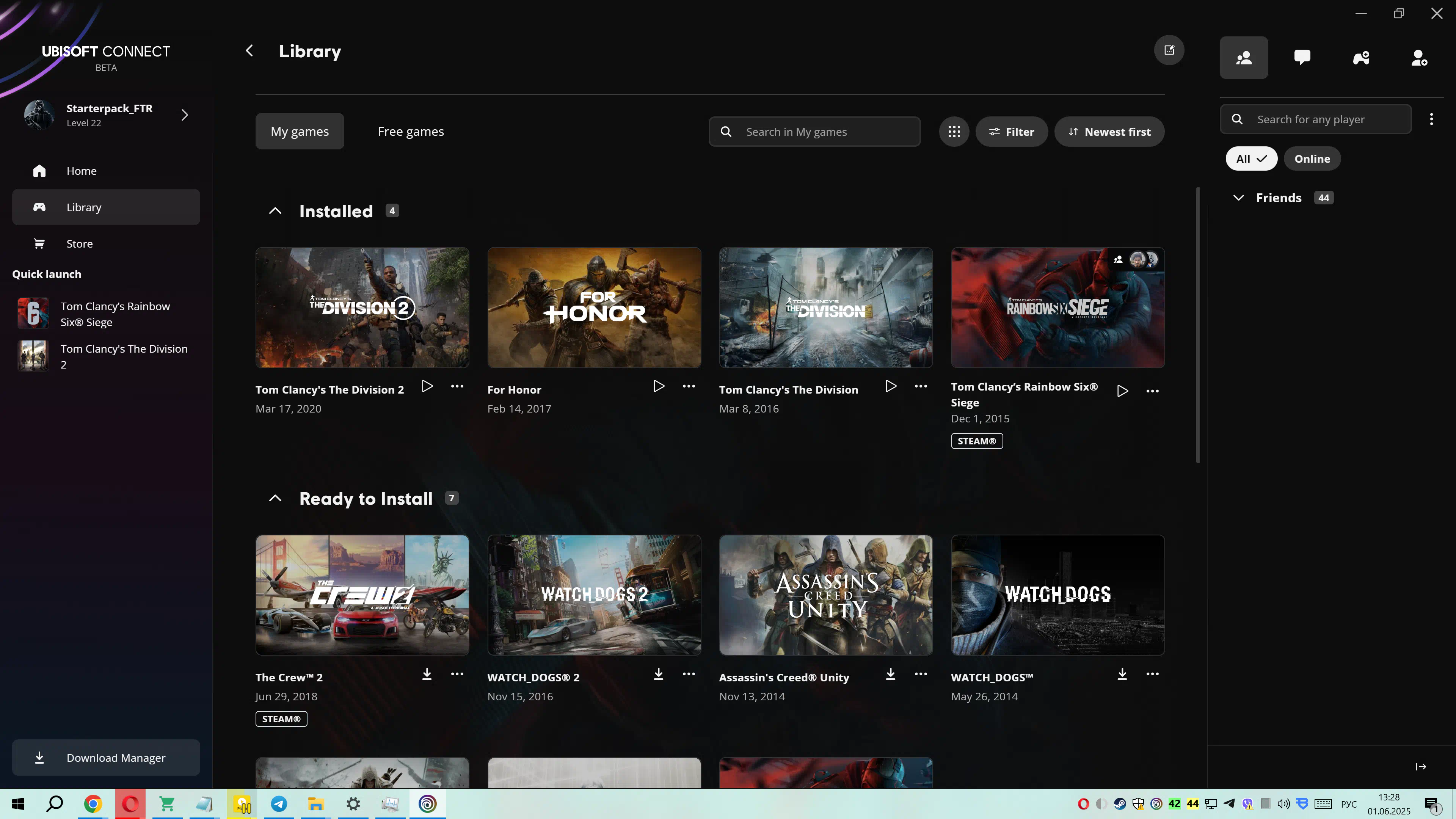This screenshot has width=1456, height=819.
Task: Open the friends panel three-dot menu
Action: [1431, 119]
